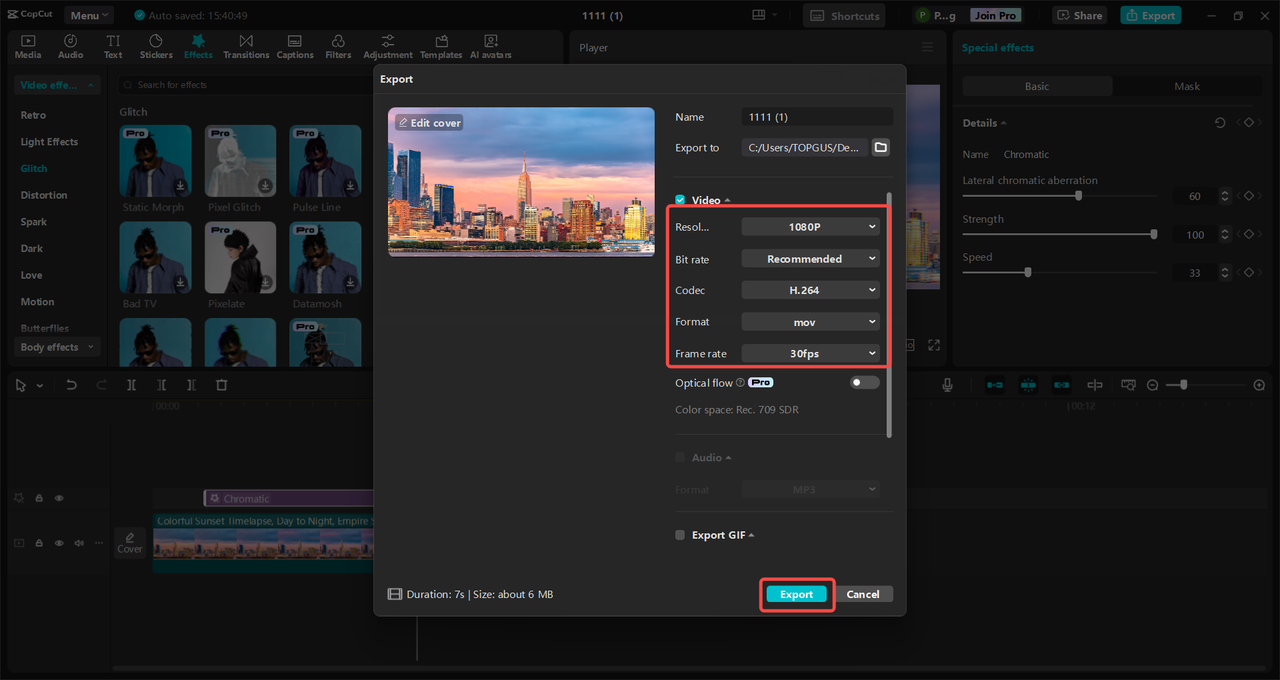The image size is (1280, 680).
Task: Click the Player fullscreen icon
Action: click(x=934, y=345)
